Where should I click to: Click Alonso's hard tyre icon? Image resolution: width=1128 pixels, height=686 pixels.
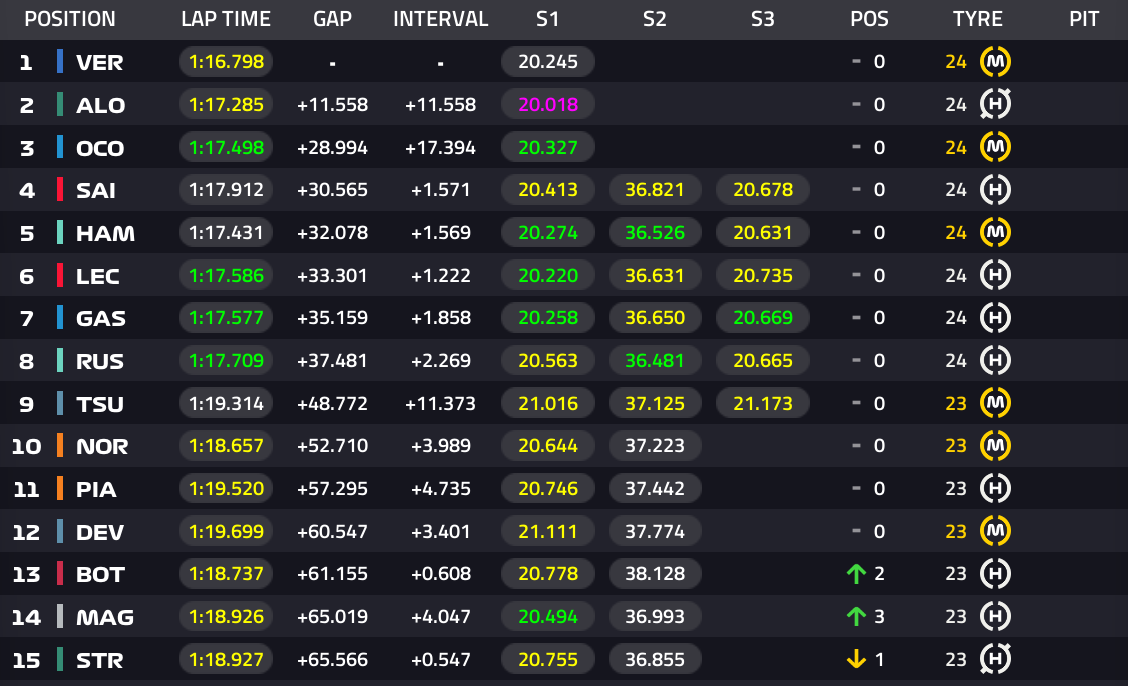995,104
